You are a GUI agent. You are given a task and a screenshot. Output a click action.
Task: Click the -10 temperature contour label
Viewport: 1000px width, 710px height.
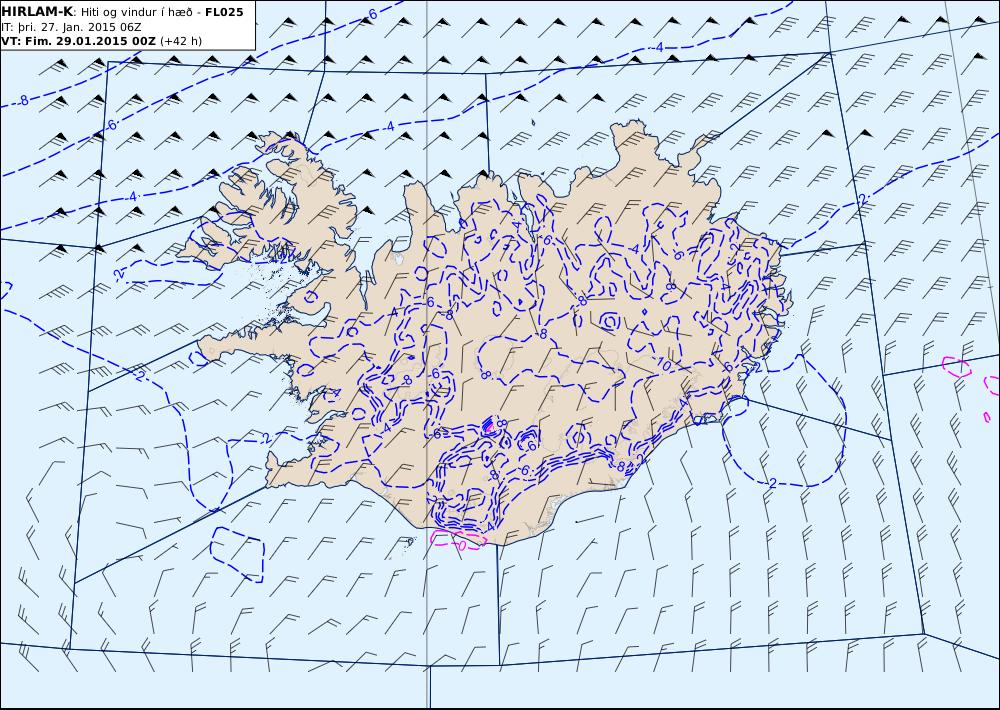662,365
